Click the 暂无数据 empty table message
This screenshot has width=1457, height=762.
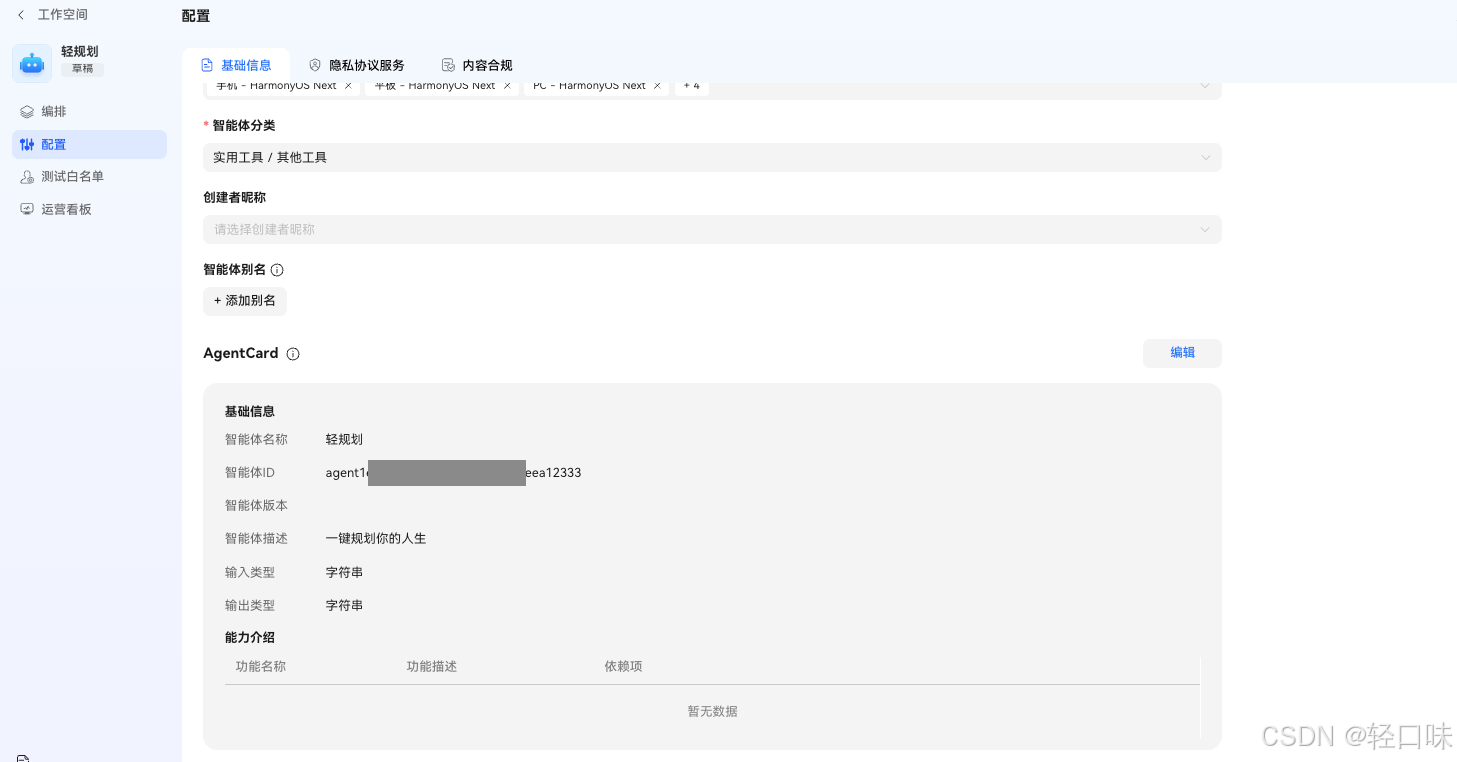point(712,712)
